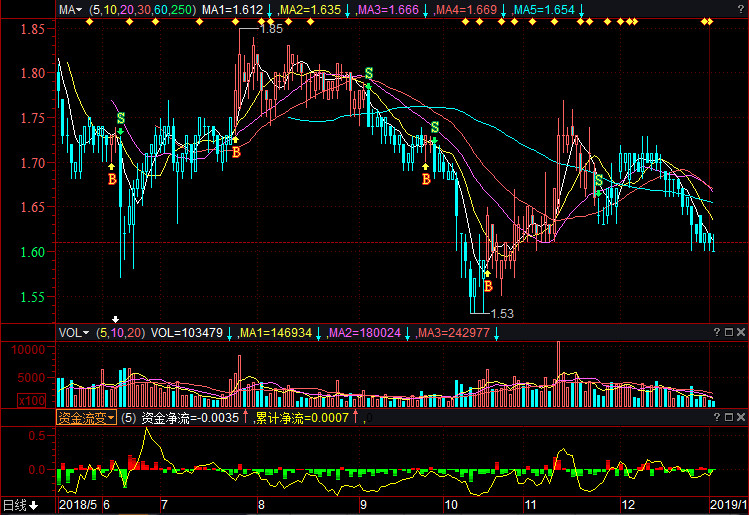Screen dimensions: 749x515
Task: Select the MA4=1.669 value
Action: coord(467,10)
